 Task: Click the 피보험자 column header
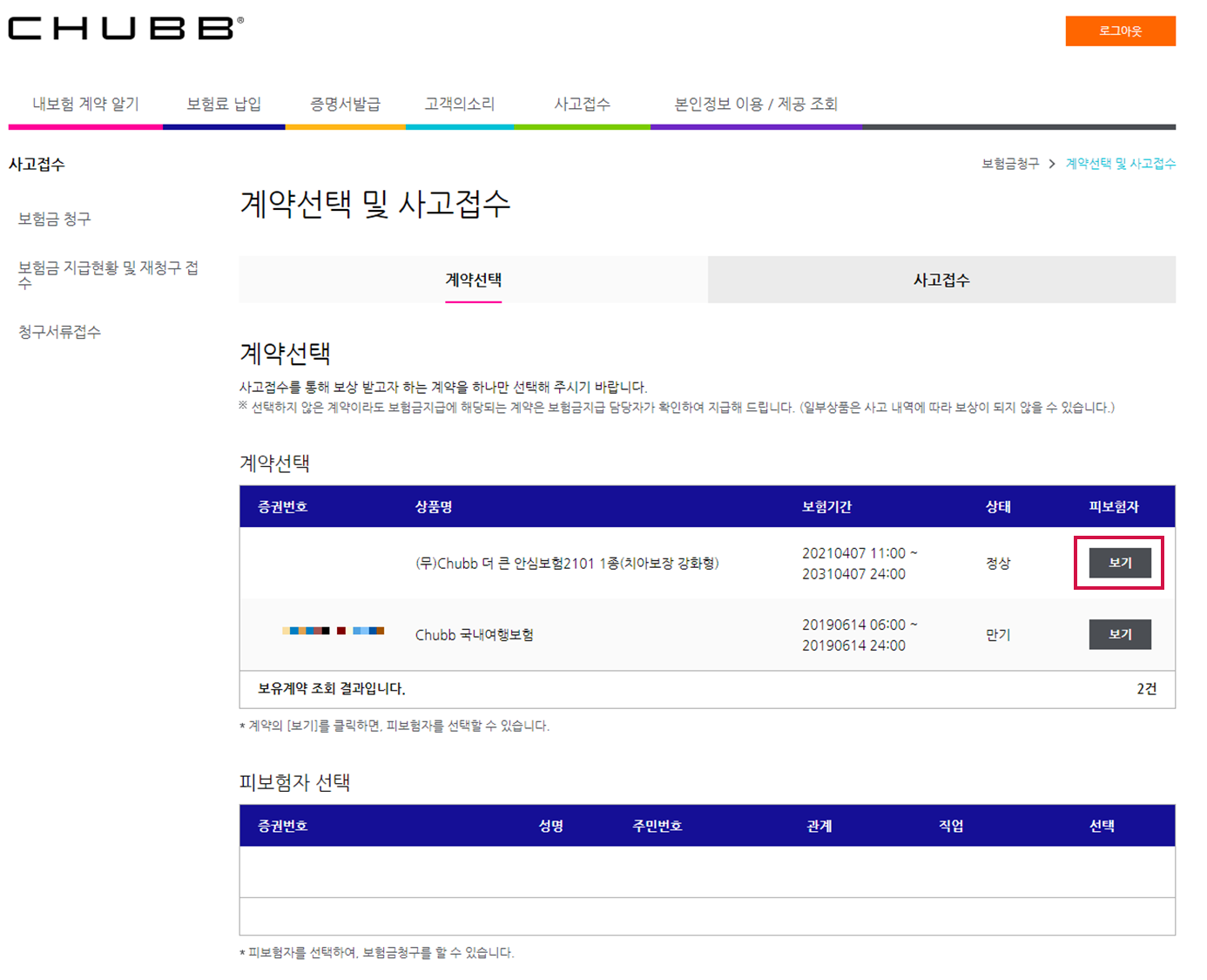click(x=1114, y=507)
